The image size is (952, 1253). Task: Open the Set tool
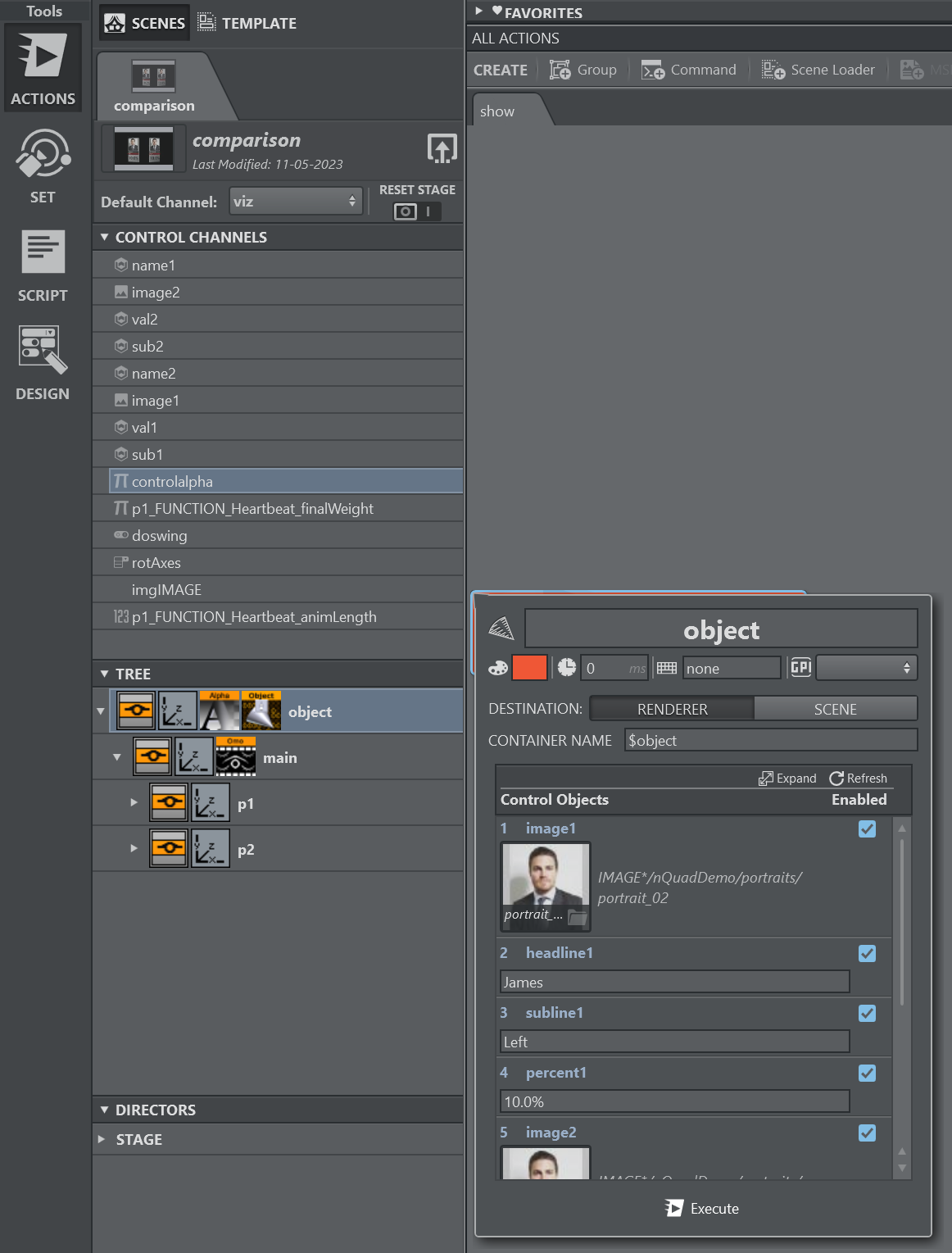pos(43,166)
